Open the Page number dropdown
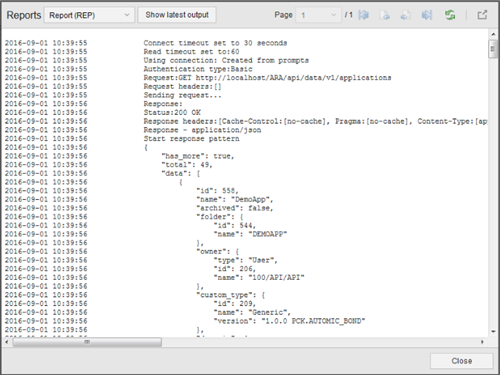Image resolution: width=500 pixels, height=375 pixels. 318,15
